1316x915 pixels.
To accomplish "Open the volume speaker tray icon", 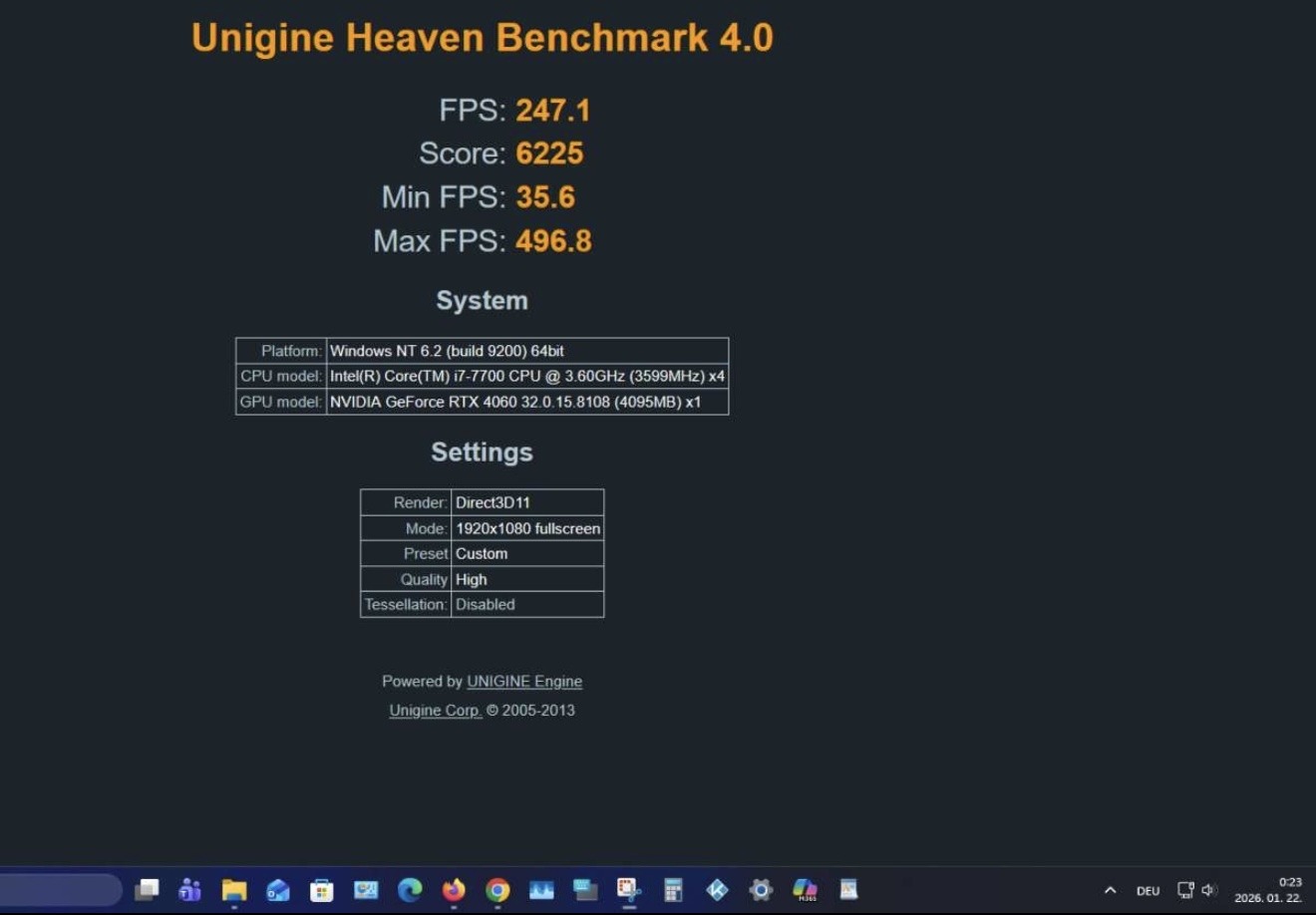I will click(1208, 890).
